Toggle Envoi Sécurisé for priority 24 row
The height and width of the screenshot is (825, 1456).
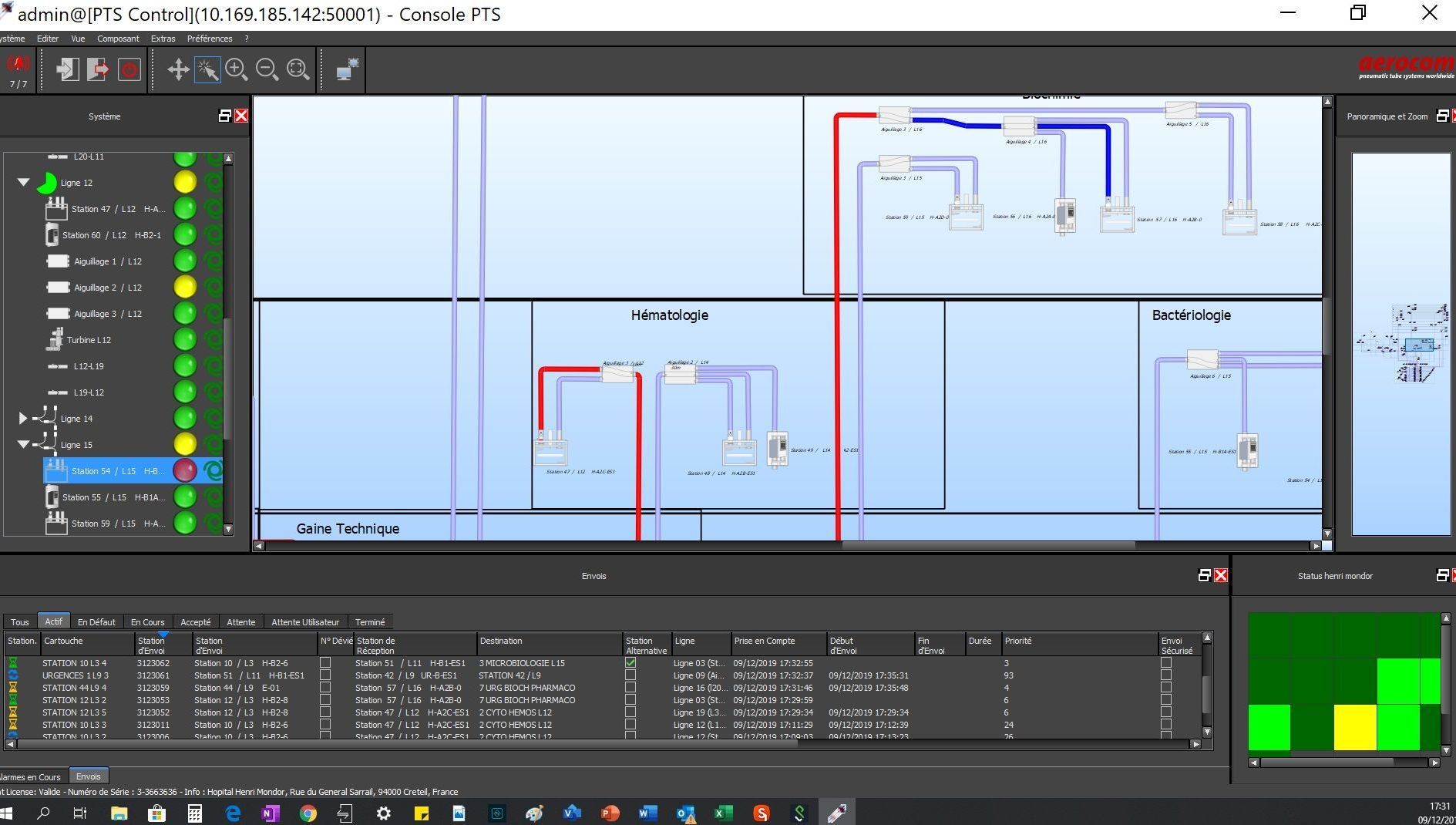[1166, 724]
